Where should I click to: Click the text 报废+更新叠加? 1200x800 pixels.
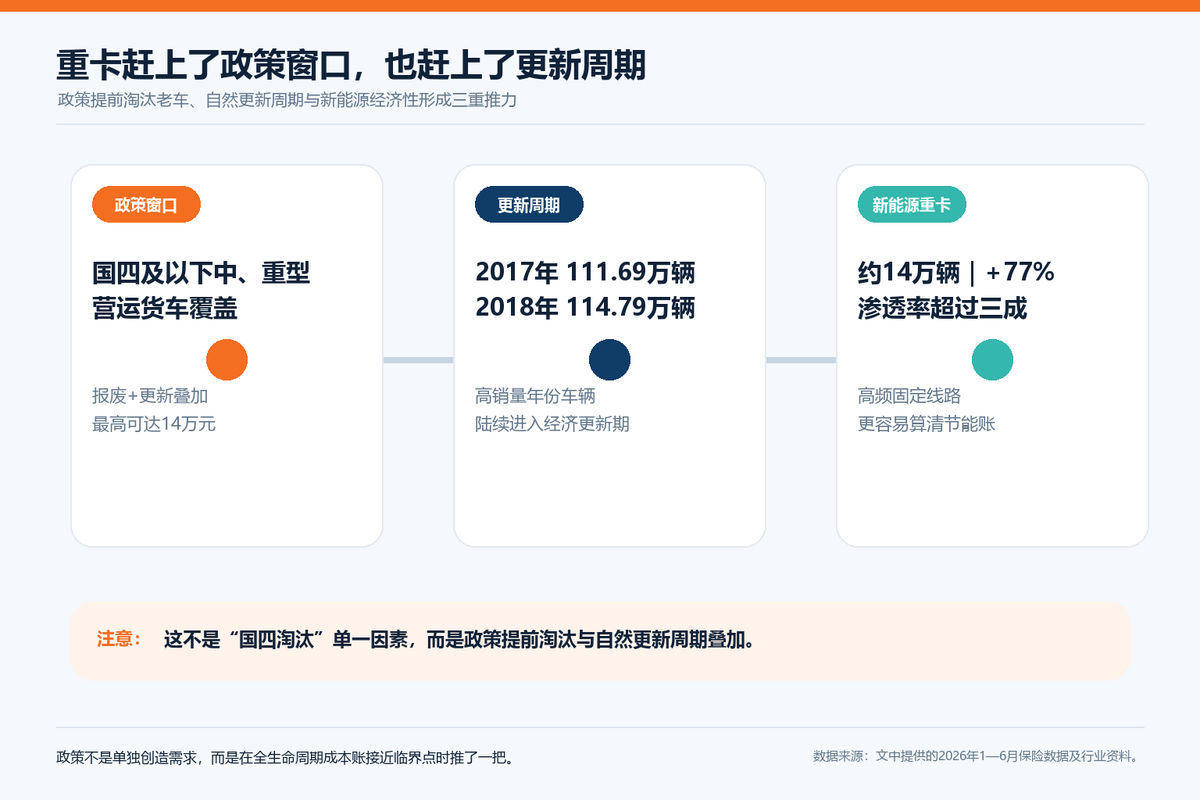[x=150, y=396]
